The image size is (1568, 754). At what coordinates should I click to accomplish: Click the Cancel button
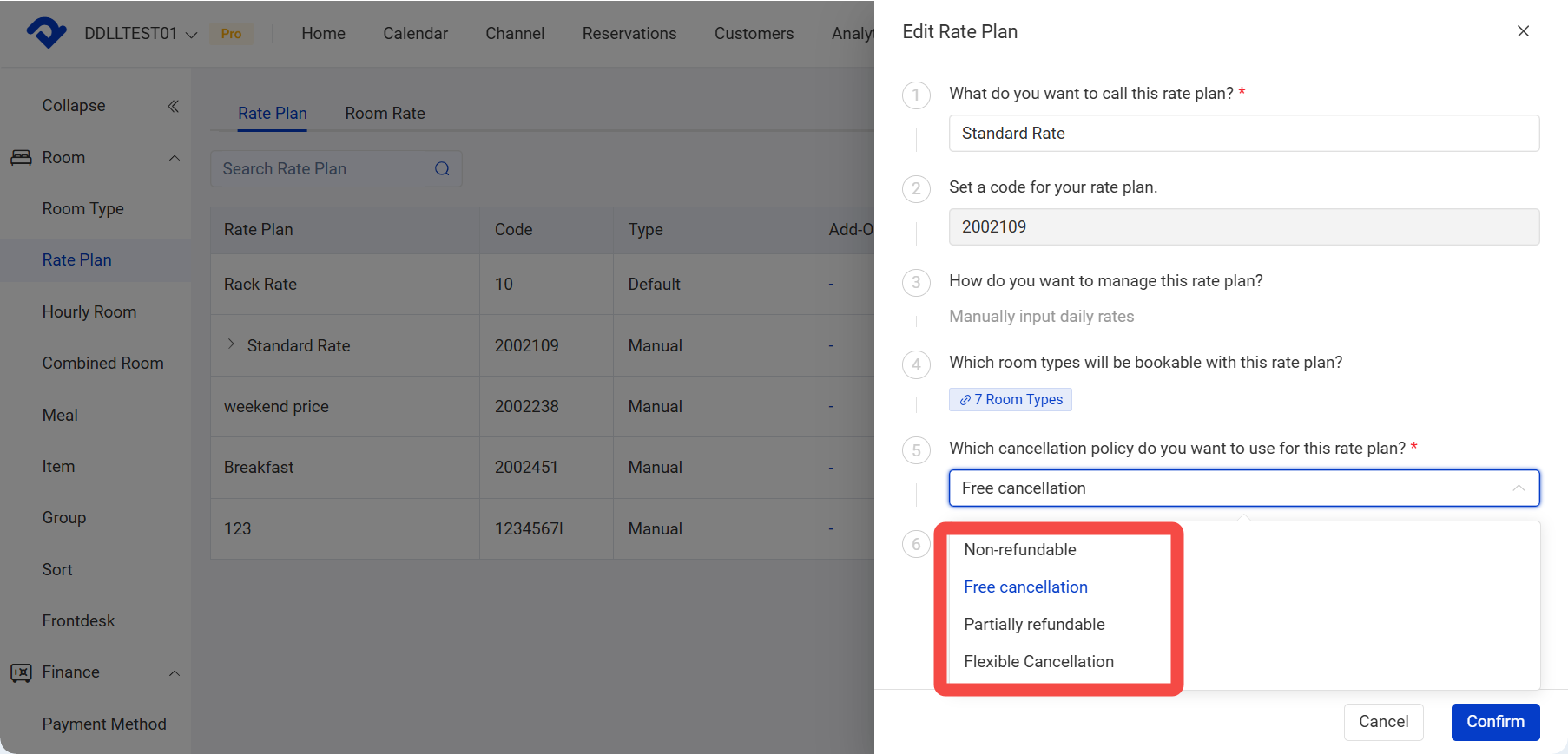click(1383, 722)
